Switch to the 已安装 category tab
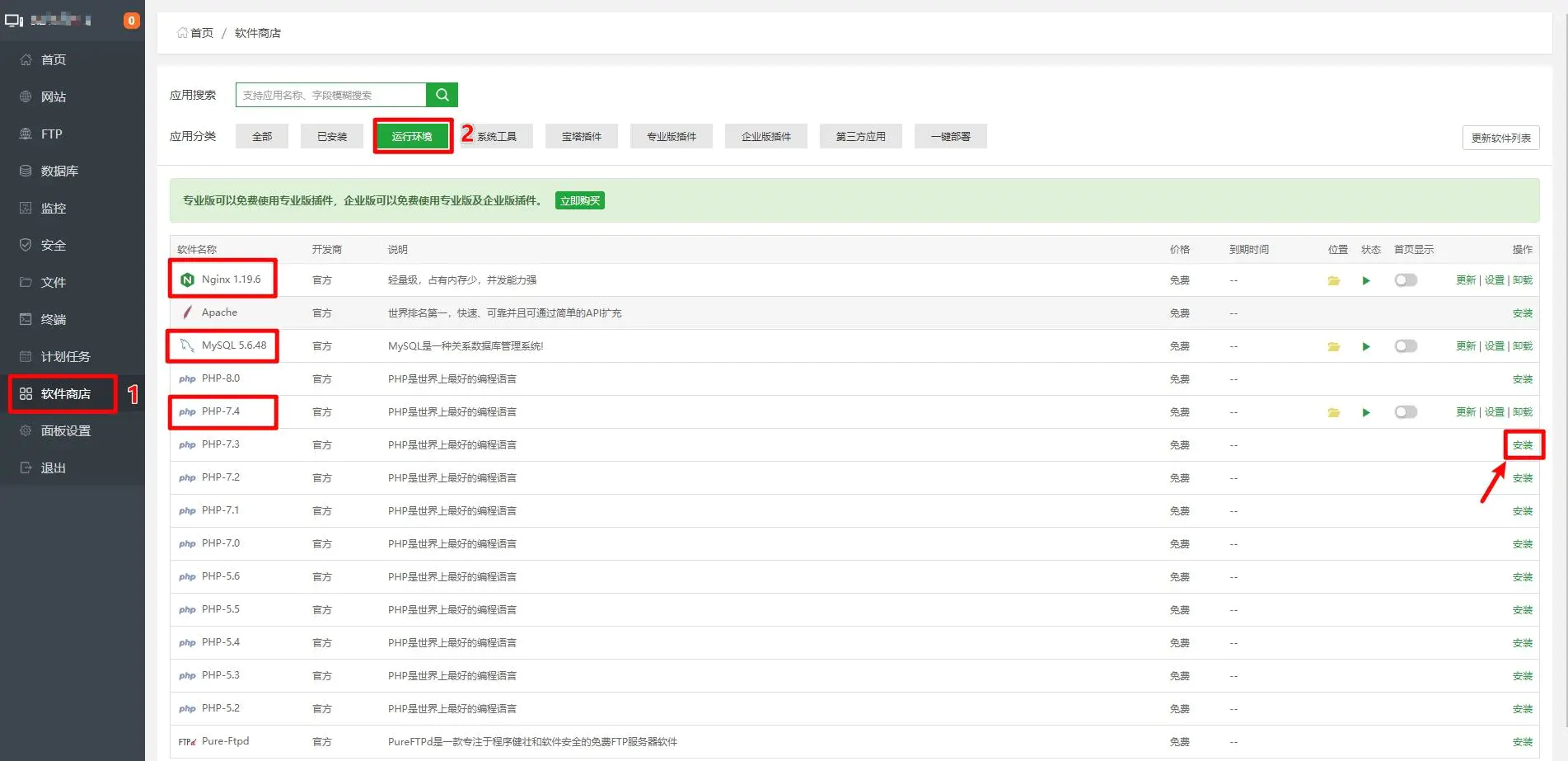The height and width of the screenshot is (761, 1568). tap(332, 137)
